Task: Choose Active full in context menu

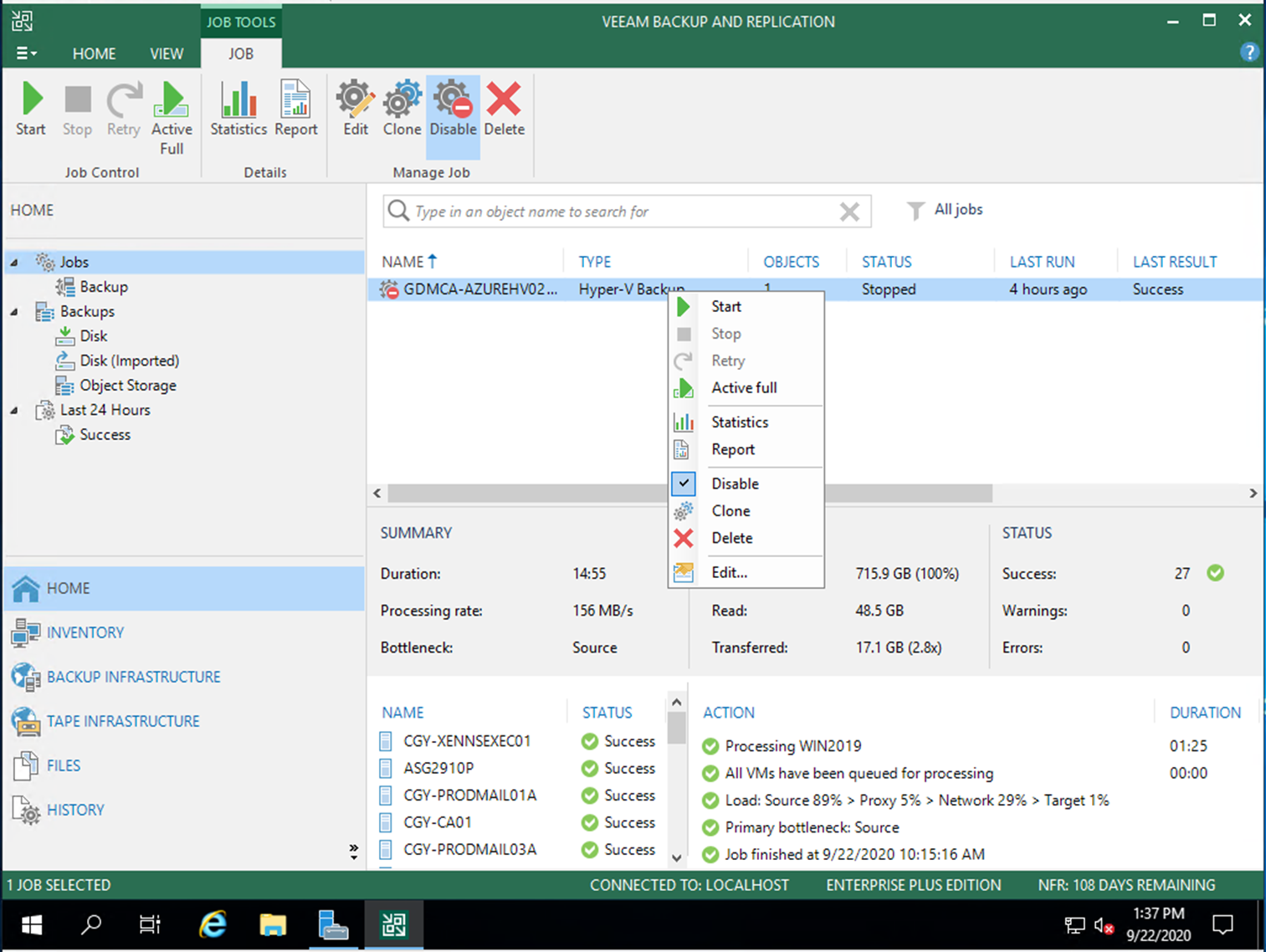Action: [746, 387]
